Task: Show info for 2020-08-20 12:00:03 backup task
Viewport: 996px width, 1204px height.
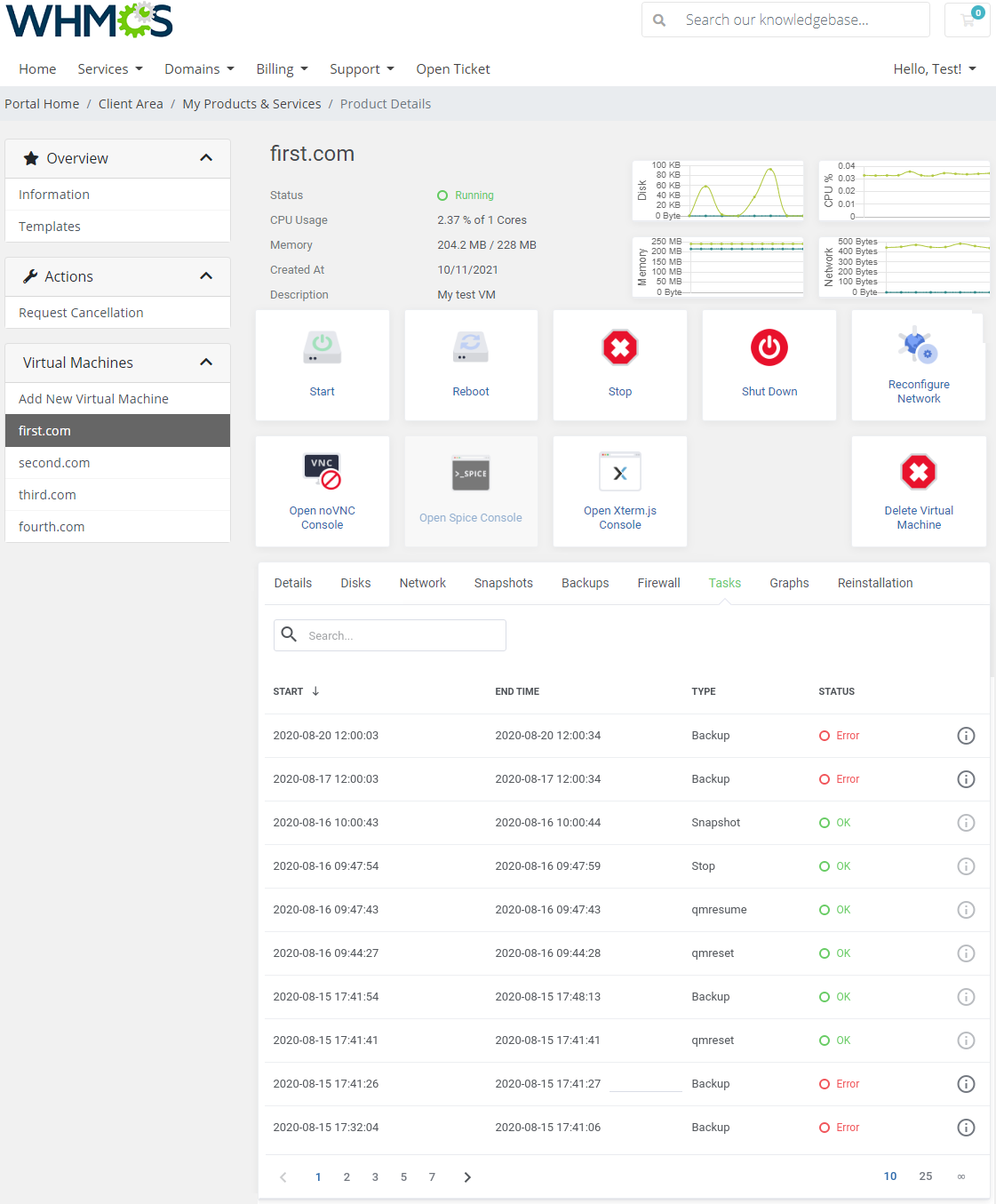Action: (x=966, y=736)
